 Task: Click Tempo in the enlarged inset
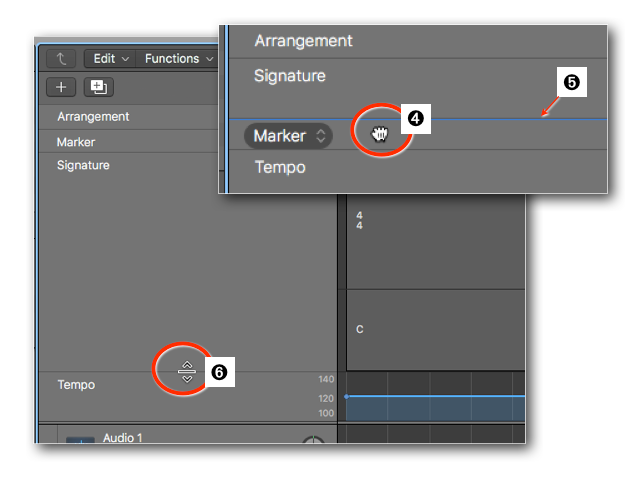tap(280, 167)
